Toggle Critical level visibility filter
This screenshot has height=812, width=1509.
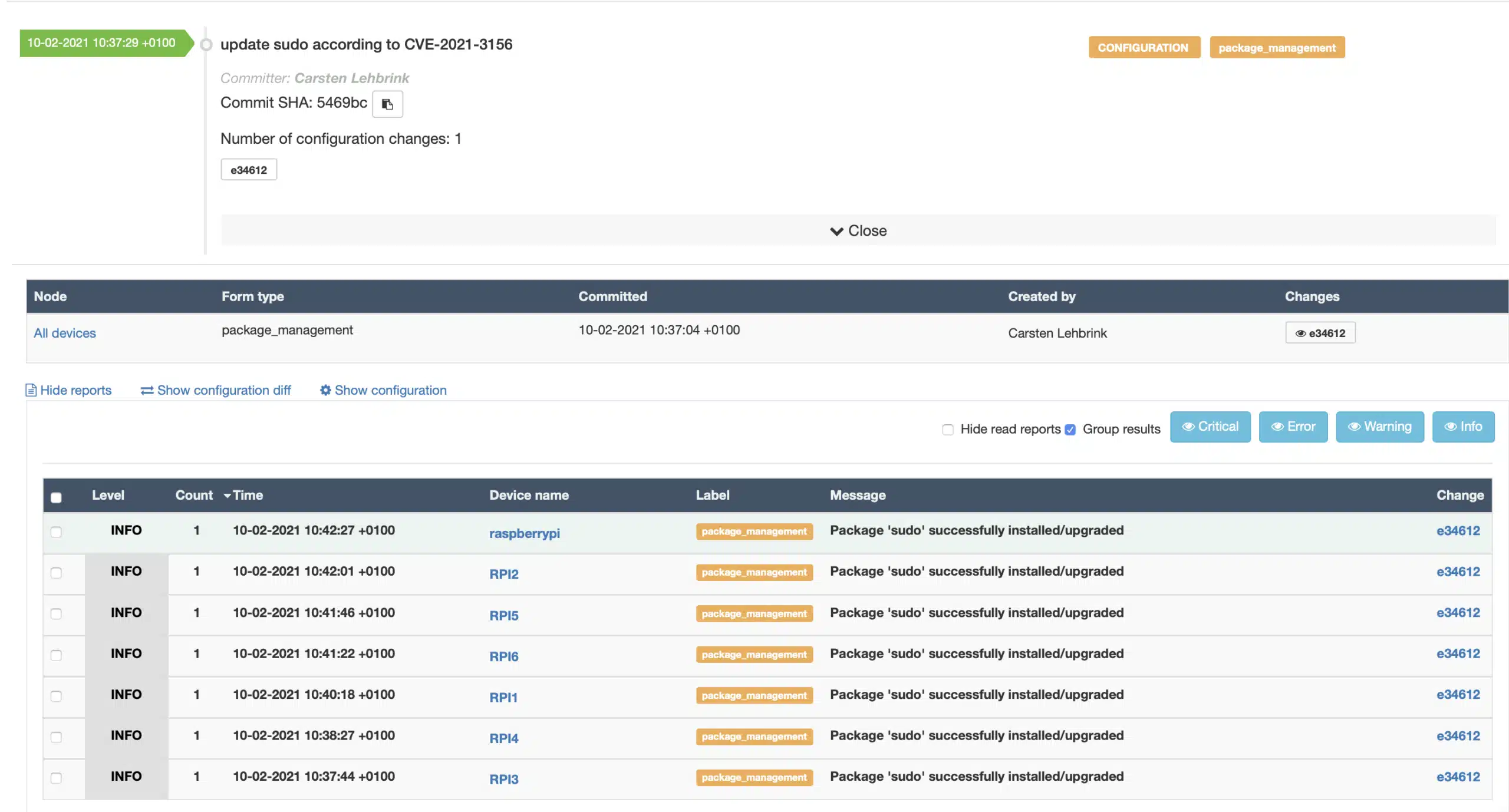1210,427
